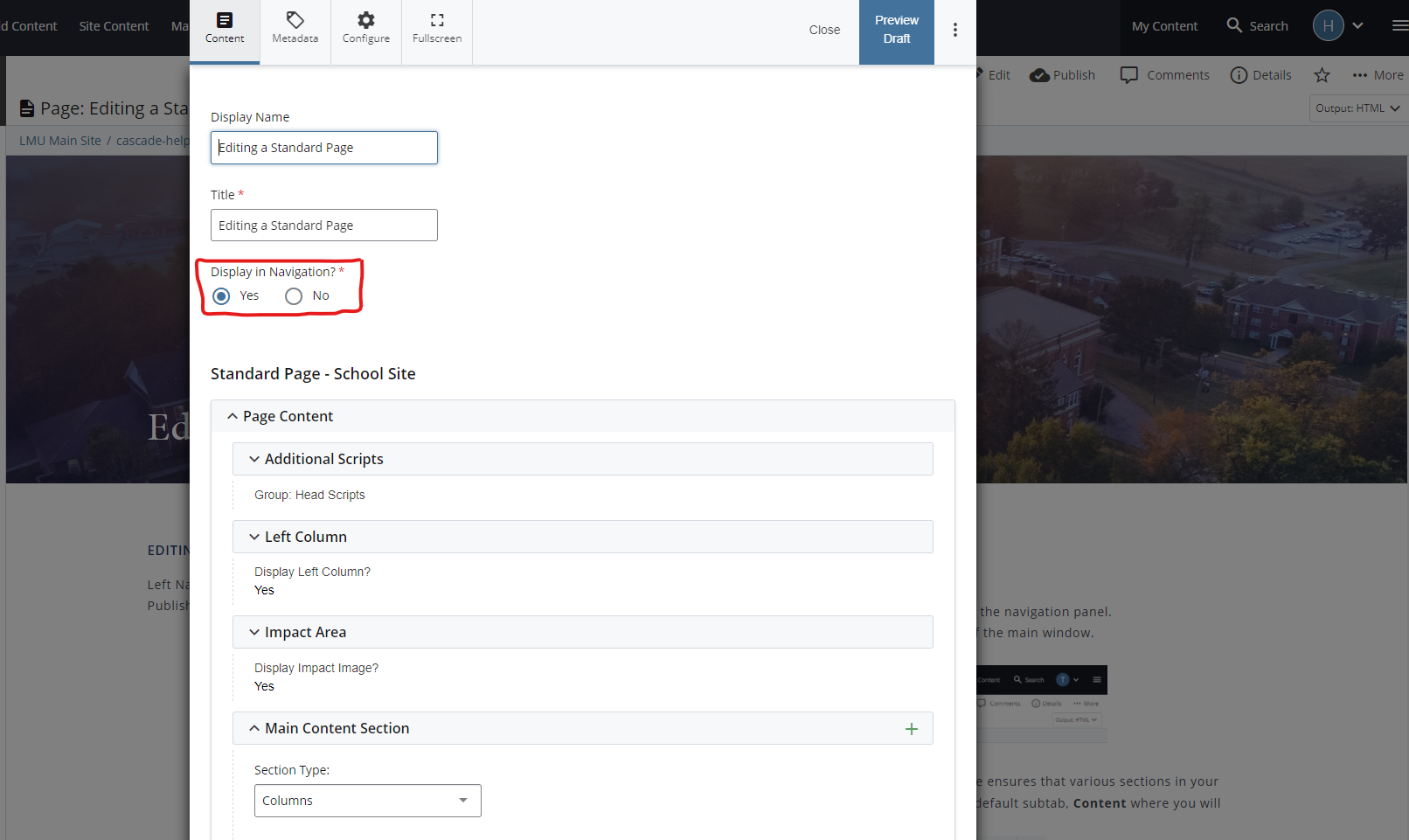The image size is (1409, 840).
Task: Click the Display Name input field
Action: 324,148
